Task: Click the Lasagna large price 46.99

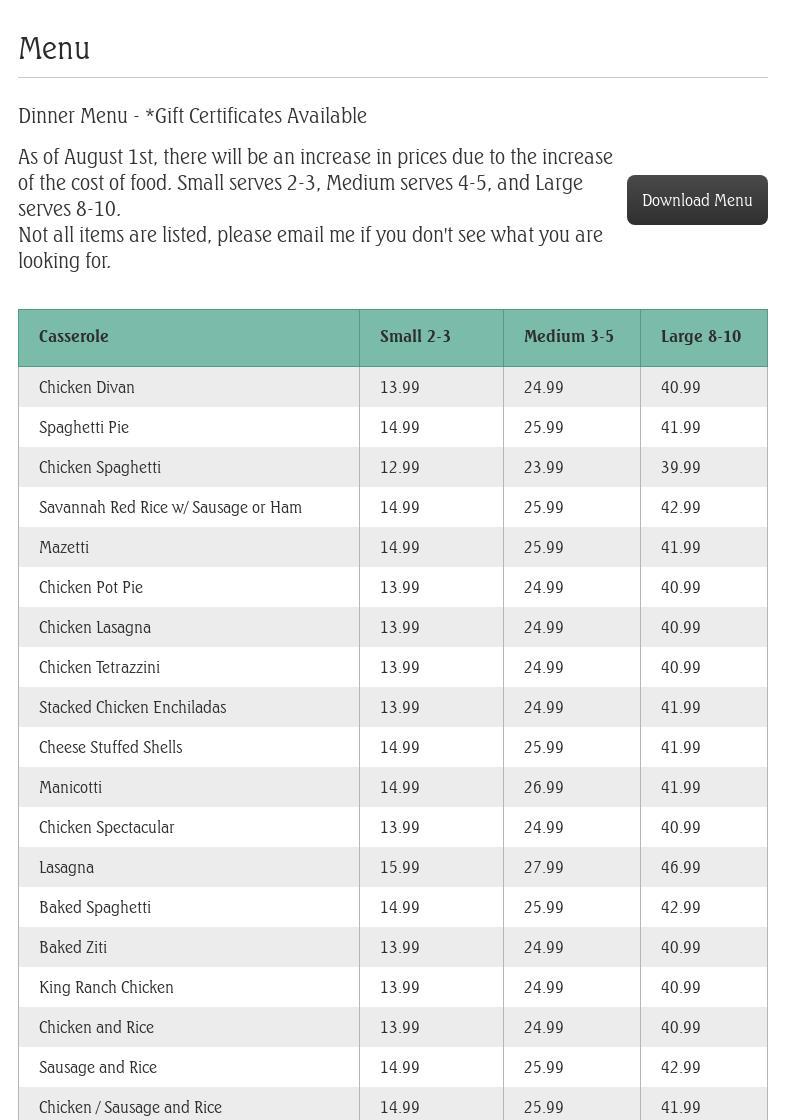Action: click(x=681, y=868)
